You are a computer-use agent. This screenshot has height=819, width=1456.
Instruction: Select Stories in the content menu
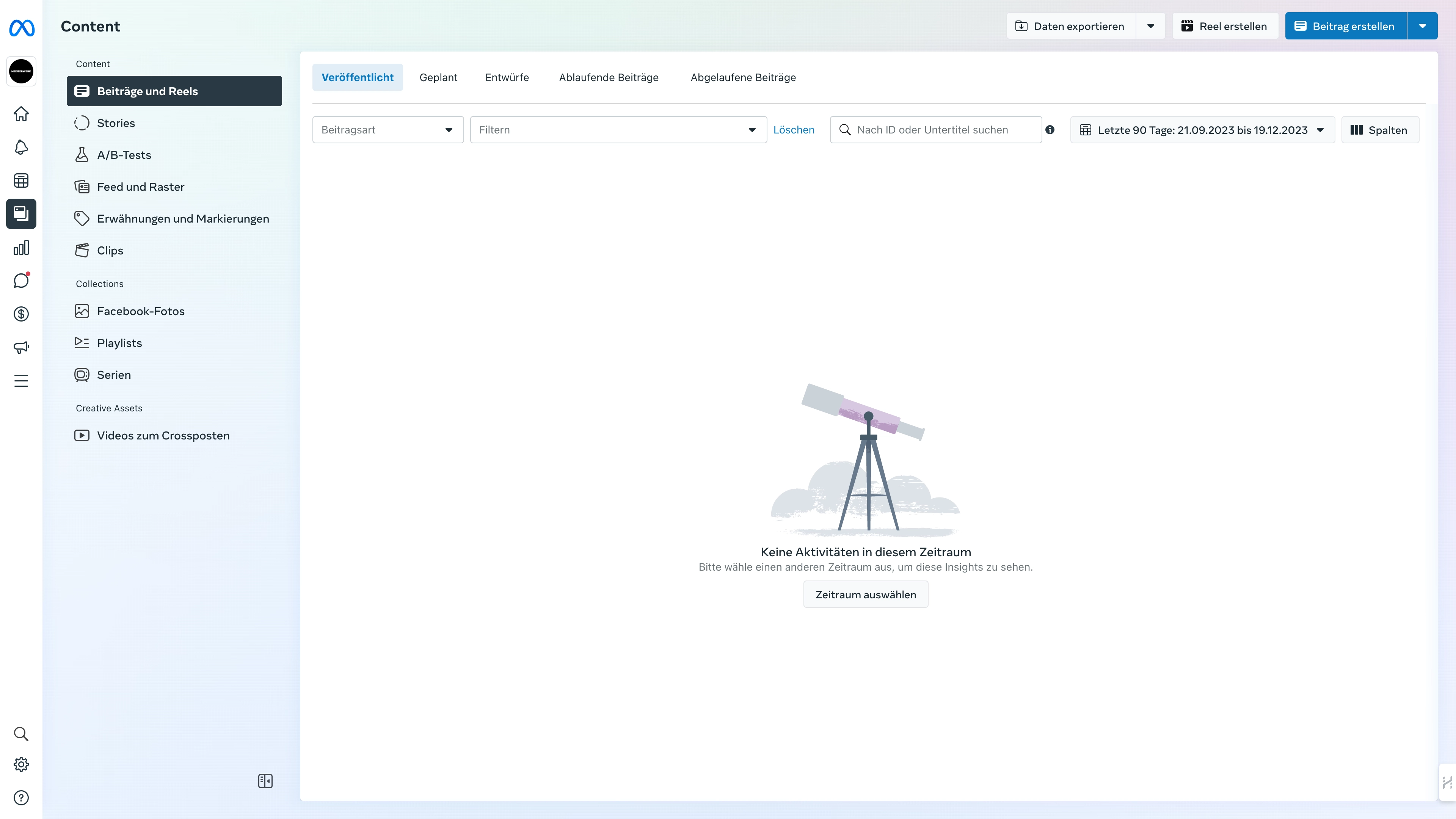point(174,122)
